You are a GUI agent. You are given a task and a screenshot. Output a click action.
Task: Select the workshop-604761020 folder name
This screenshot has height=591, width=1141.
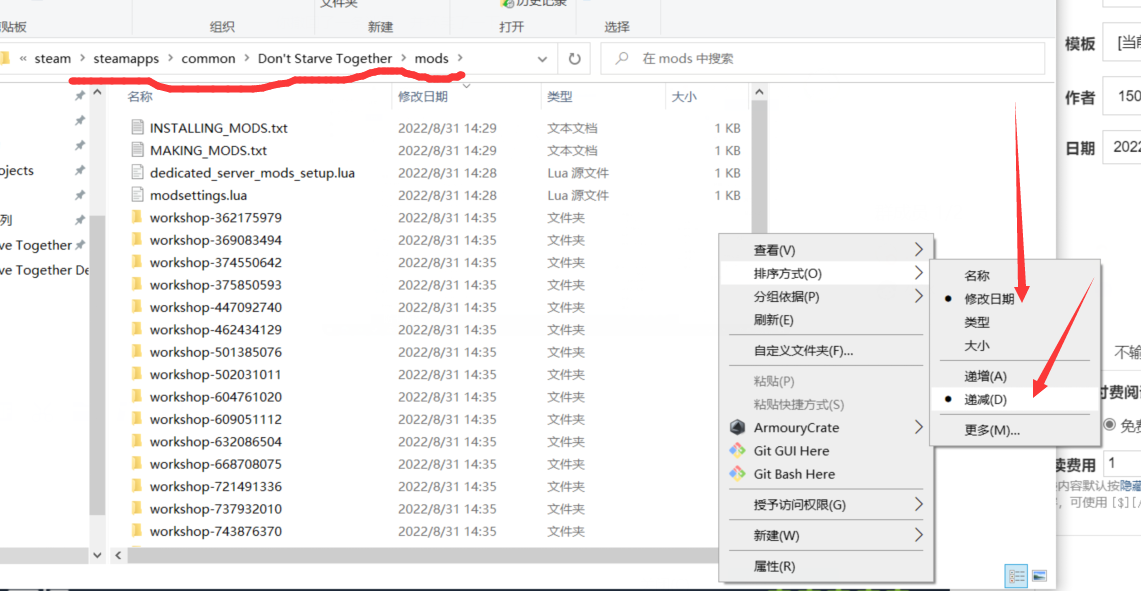click(x=215, y=397)
